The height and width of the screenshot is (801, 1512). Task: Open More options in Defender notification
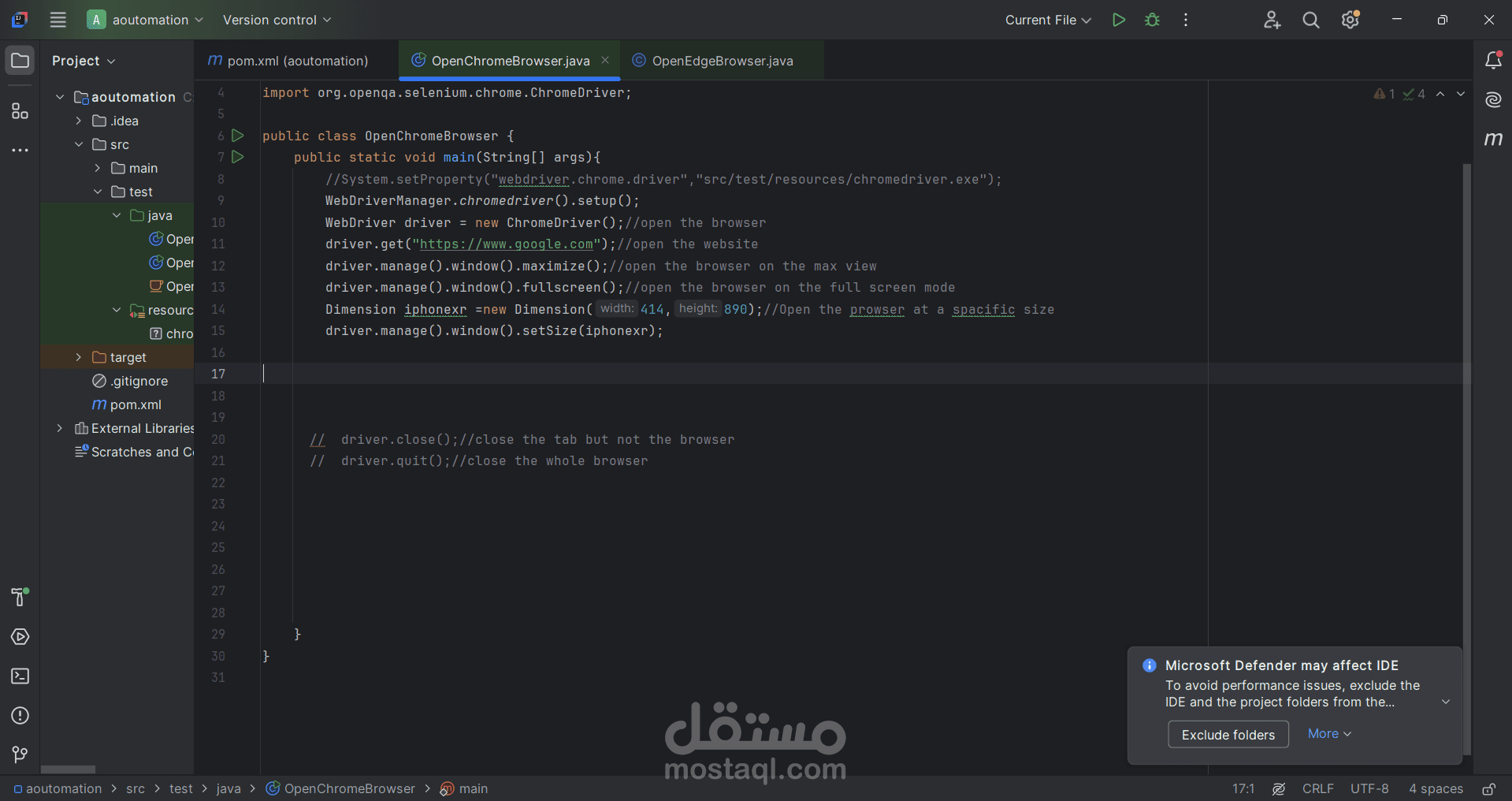(x=1330, y=734)
